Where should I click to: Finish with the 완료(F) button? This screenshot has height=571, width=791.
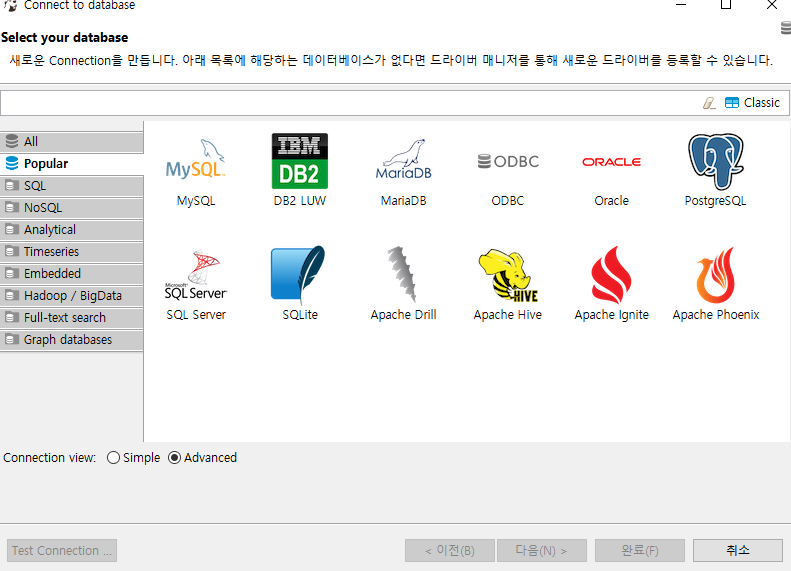coord(640,550)
